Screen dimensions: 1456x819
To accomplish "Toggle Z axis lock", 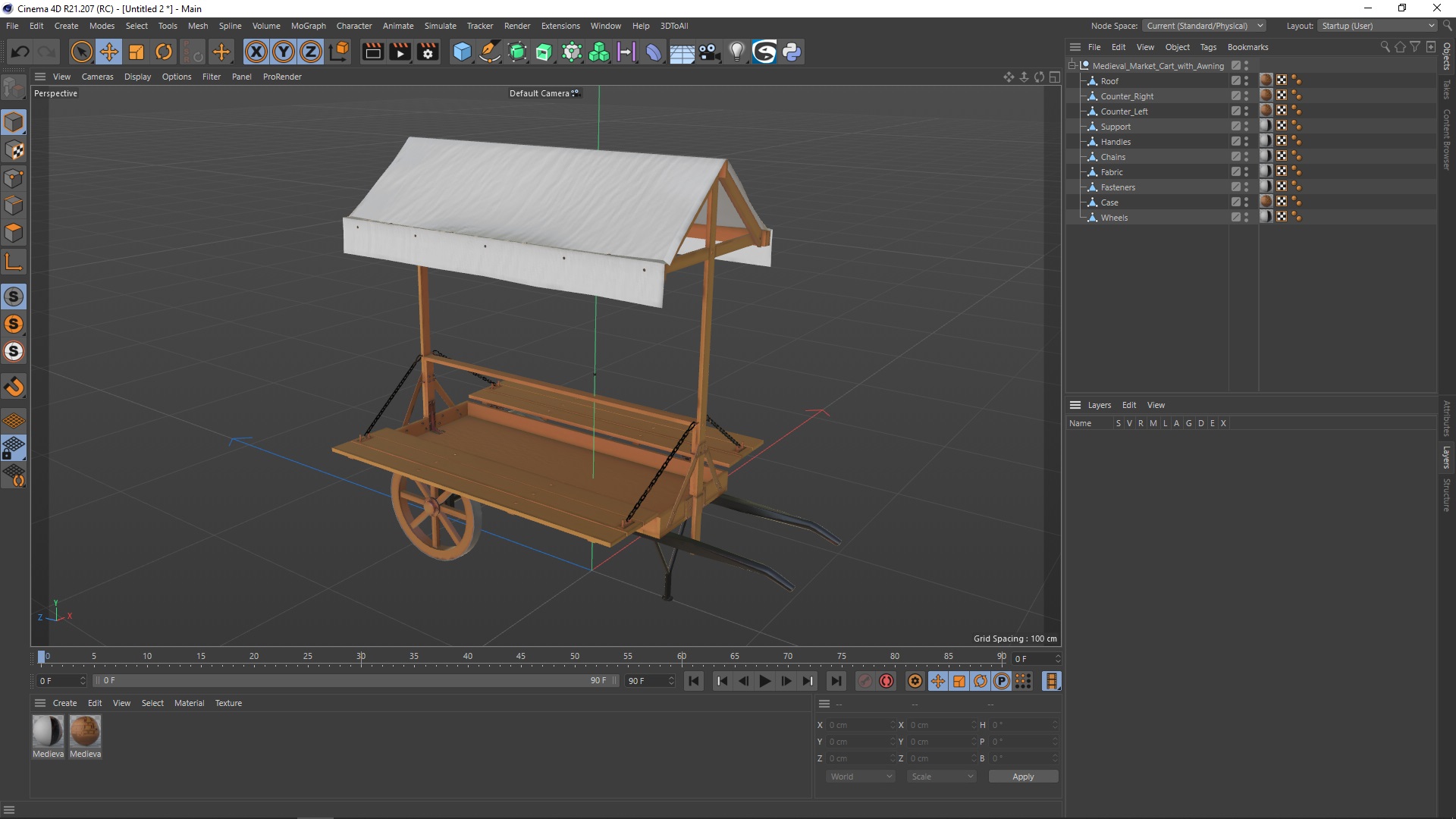I will (x=311, y=52).
